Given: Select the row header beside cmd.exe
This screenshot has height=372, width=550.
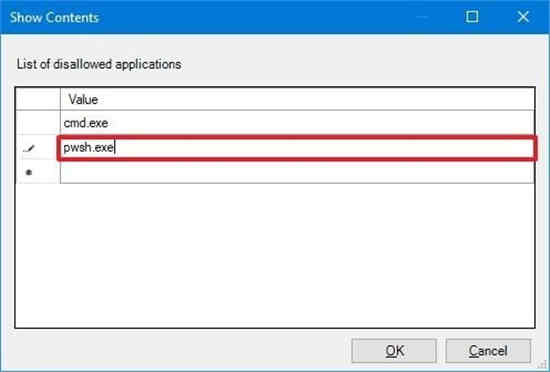Looking at the screenshot, I should pyautogui.click(x=38, y=123).
